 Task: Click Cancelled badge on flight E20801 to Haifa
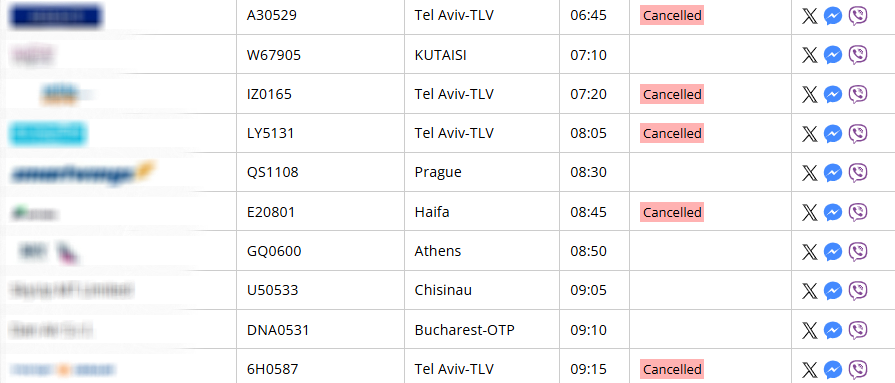click(x=672, y=212)
